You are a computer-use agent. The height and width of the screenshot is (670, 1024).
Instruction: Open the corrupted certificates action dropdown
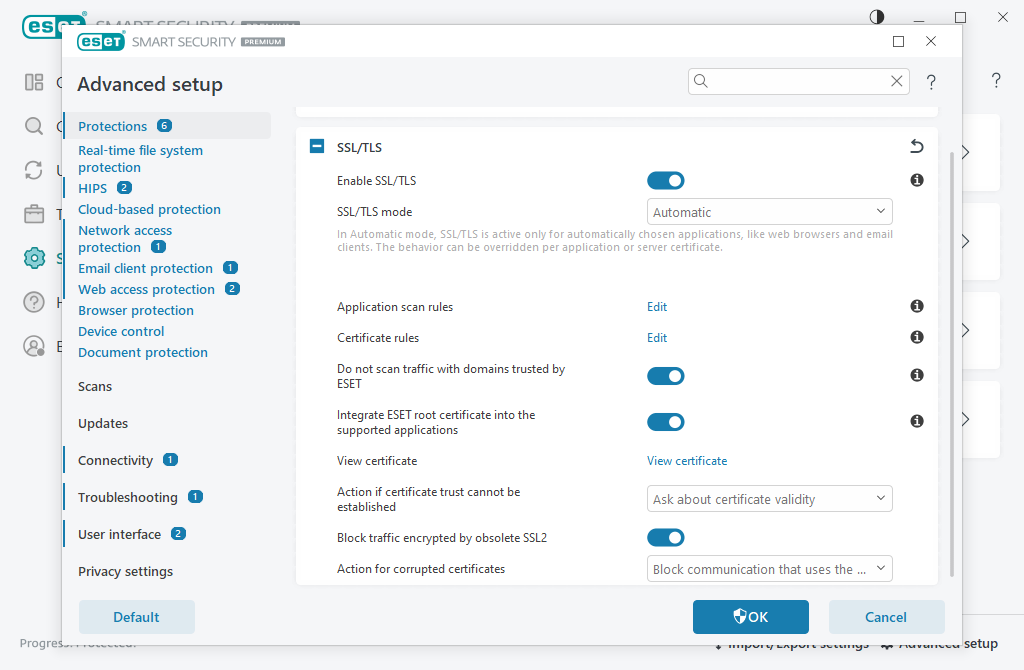coord(769,569)
